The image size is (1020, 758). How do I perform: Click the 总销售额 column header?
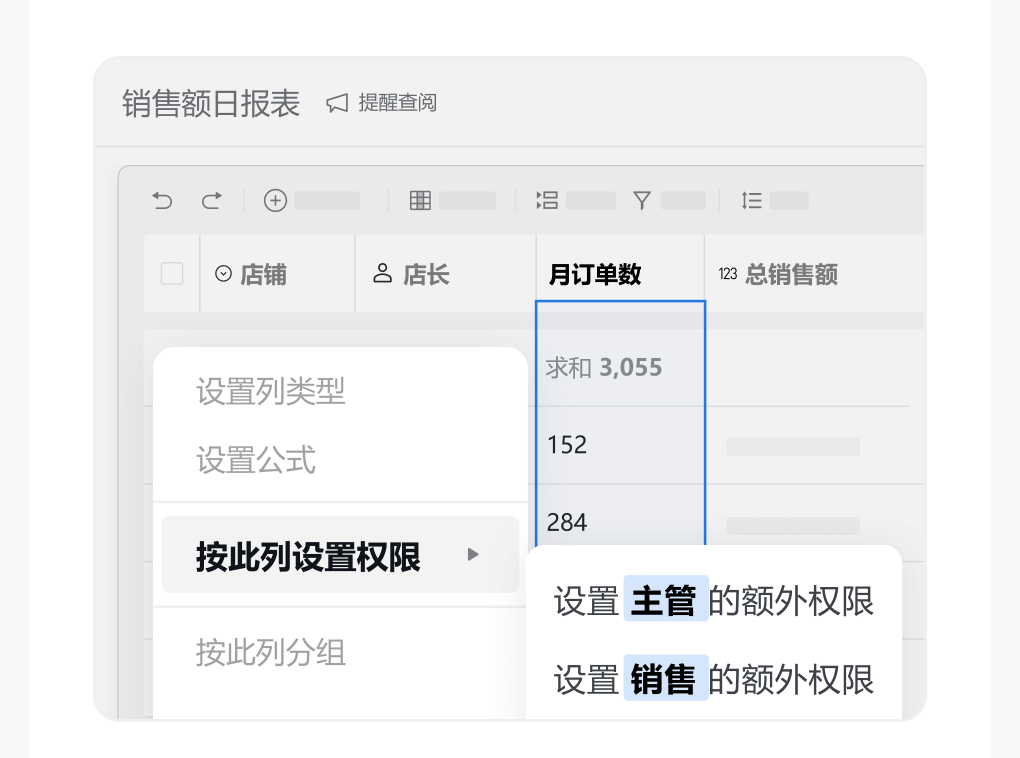[814, 274]
